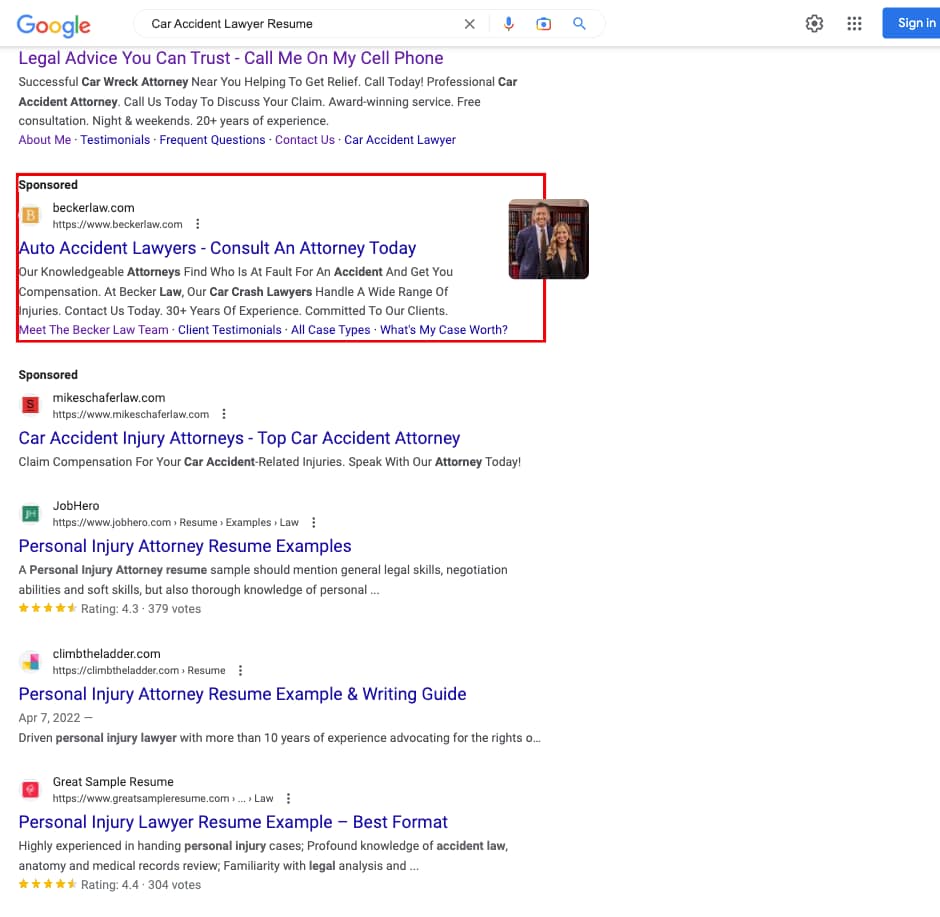This screenshot has height=917, width=940.
Task: Click the Apr 7, 2022 date text
Action: tap(49, 718)
